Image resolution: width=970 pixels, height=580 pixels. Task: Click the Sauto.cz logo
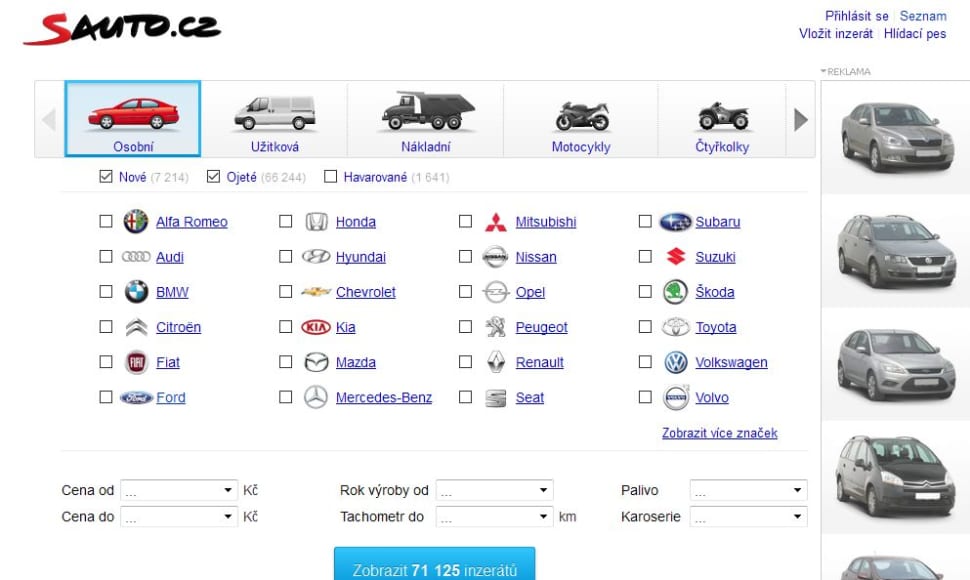[x=122, y=28]
